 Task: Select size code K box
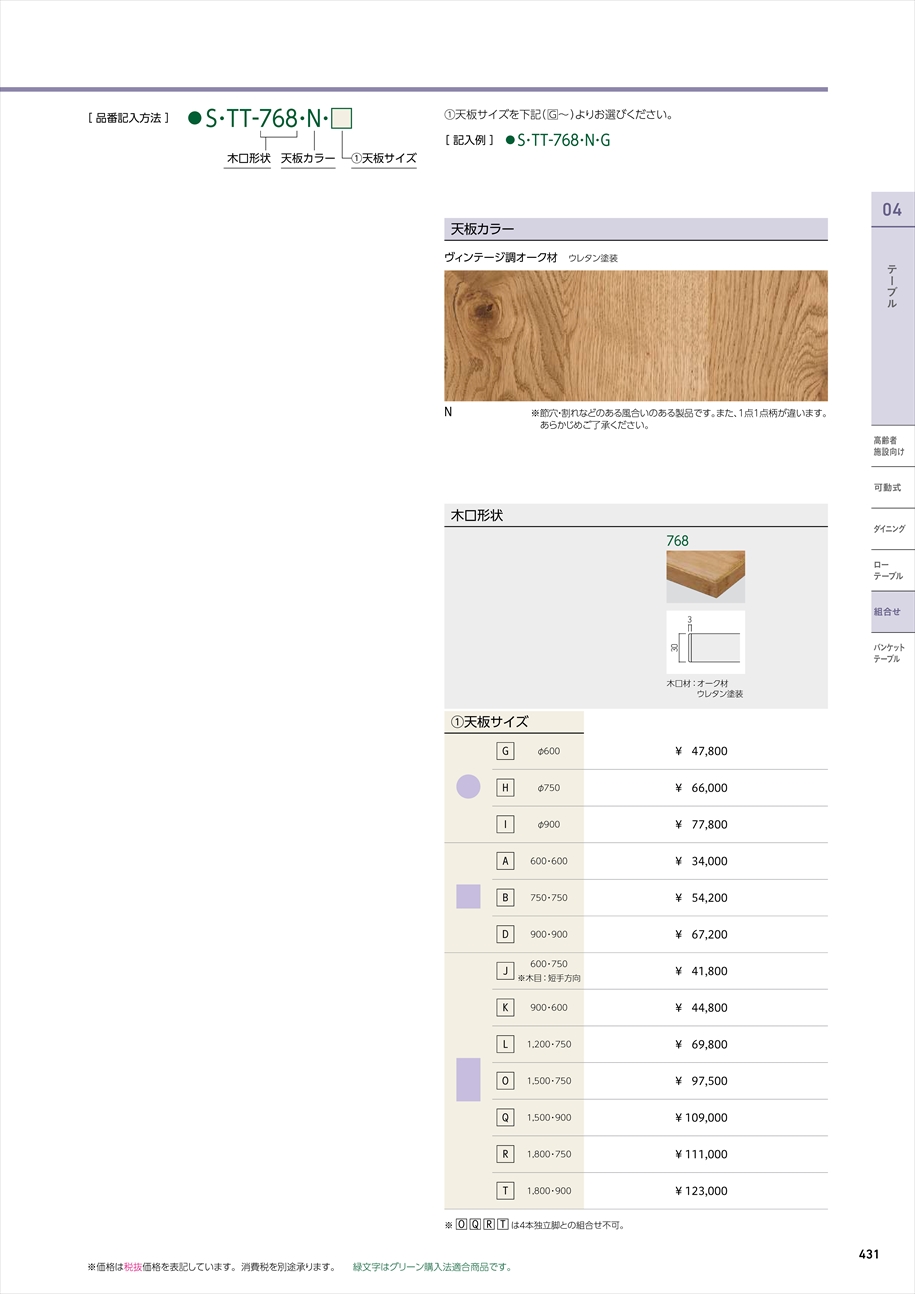(505, 1008)
